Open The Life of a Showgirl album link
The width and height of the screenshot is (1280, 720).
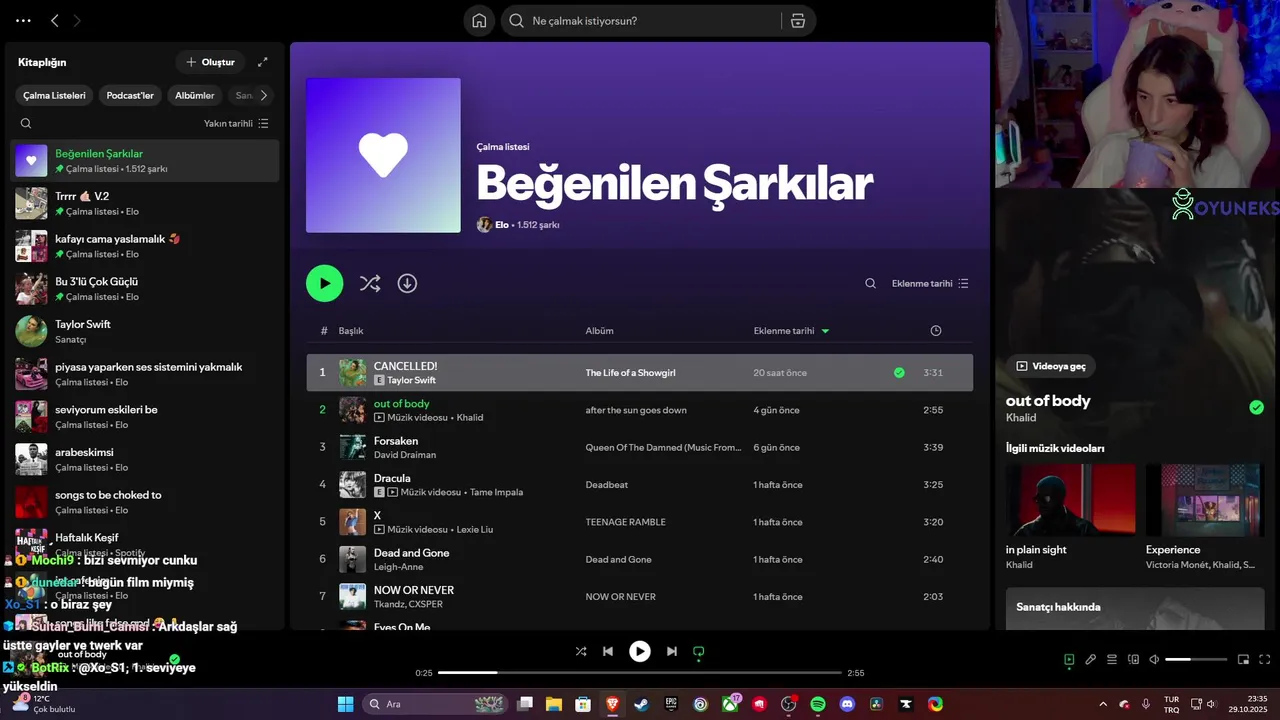coord(630,373)
